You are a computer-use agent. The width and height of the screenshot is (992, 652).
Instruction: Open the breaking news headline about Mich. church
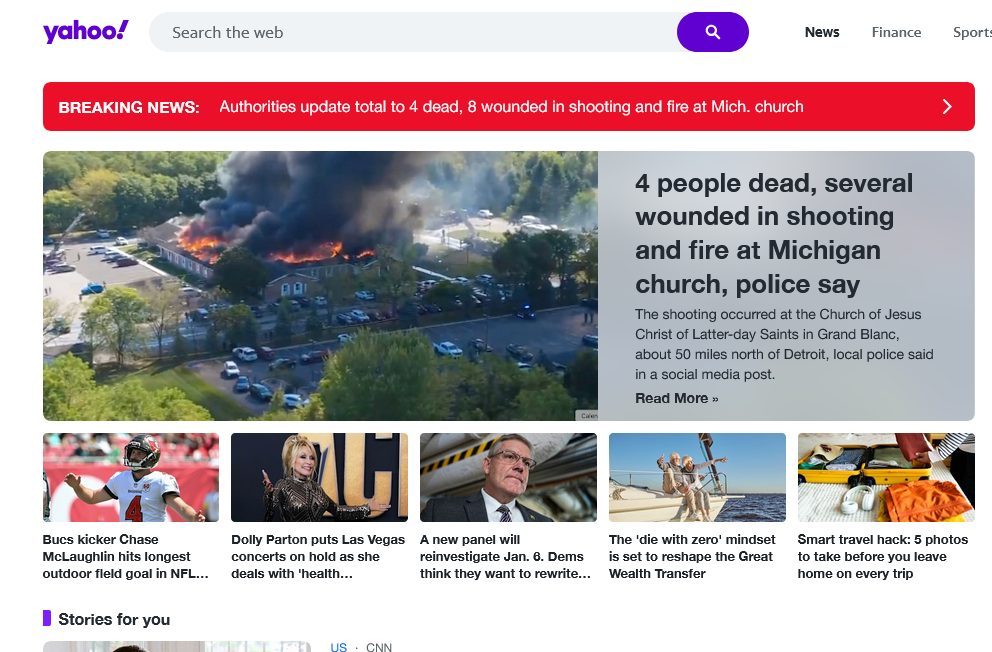(511, 107)
